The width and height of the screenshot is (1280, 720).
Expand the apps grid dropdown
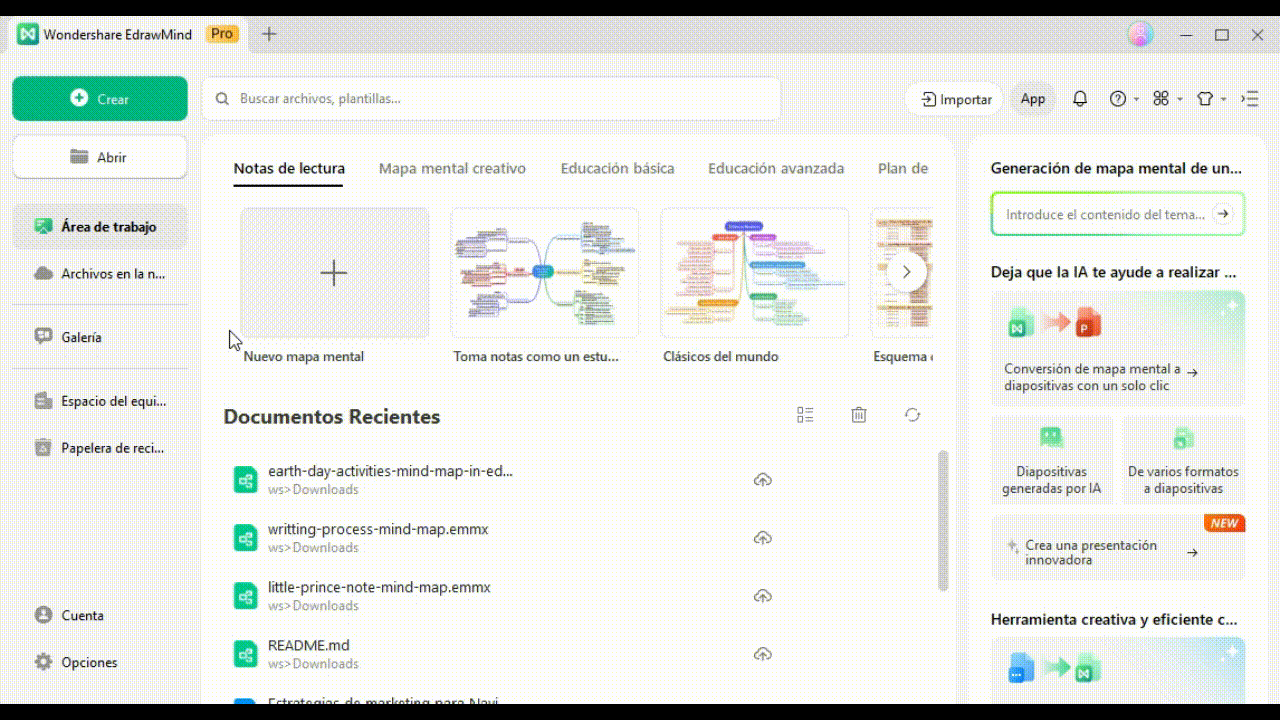click(1166, 99)
